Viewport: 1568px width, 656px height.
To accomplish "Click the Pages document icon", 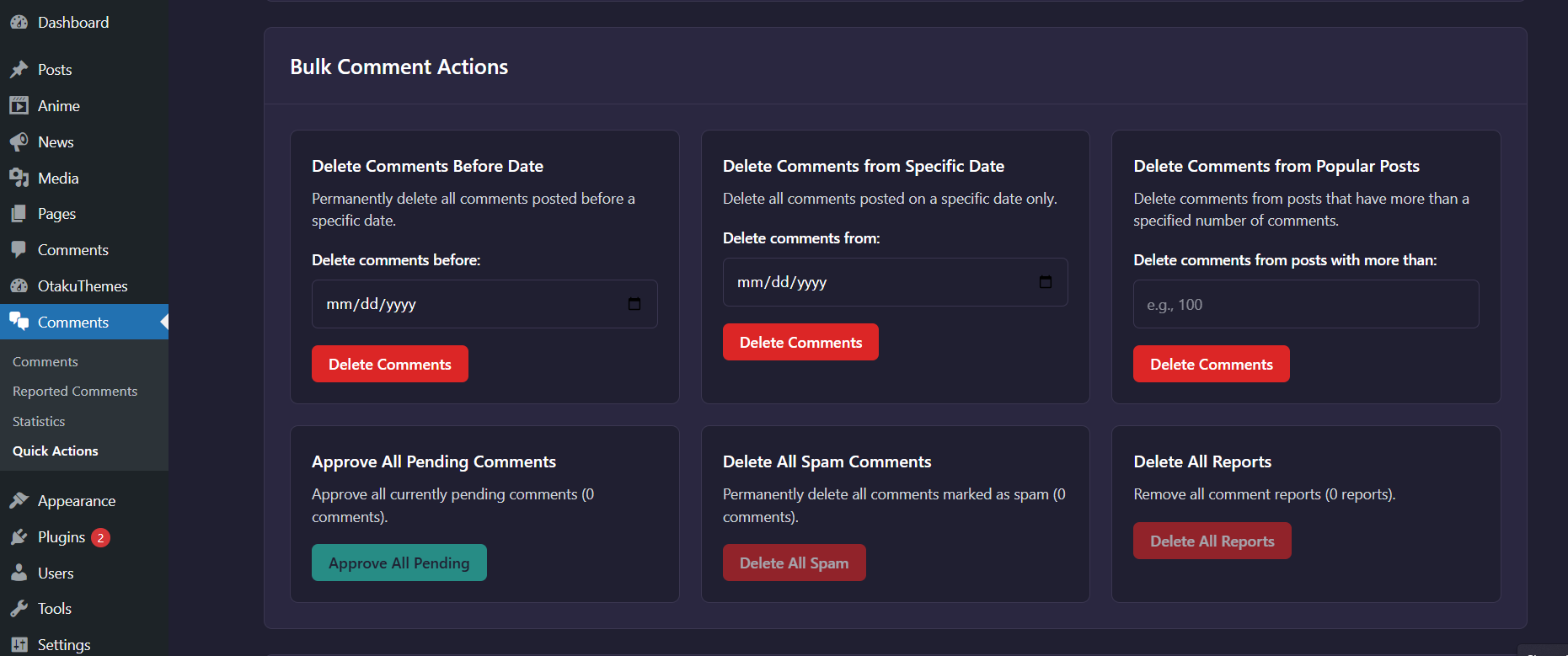I will coord(19,214).
